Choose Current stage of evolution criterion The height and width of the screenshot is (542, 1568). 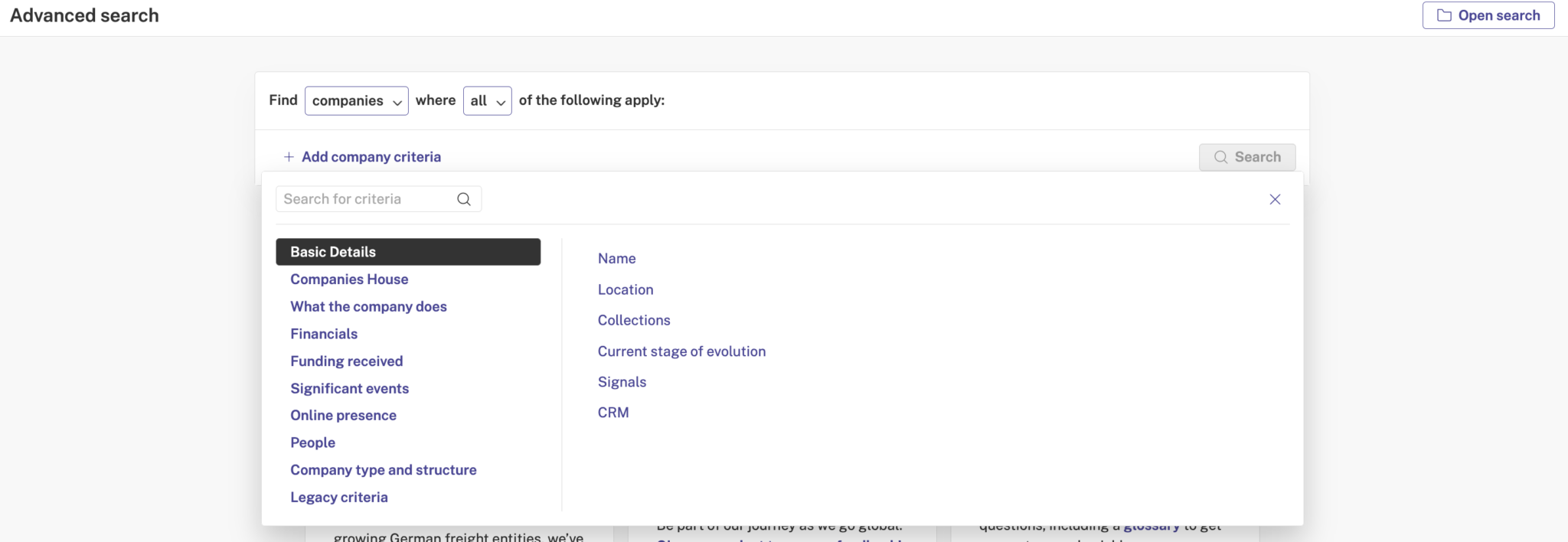point(681,351)
